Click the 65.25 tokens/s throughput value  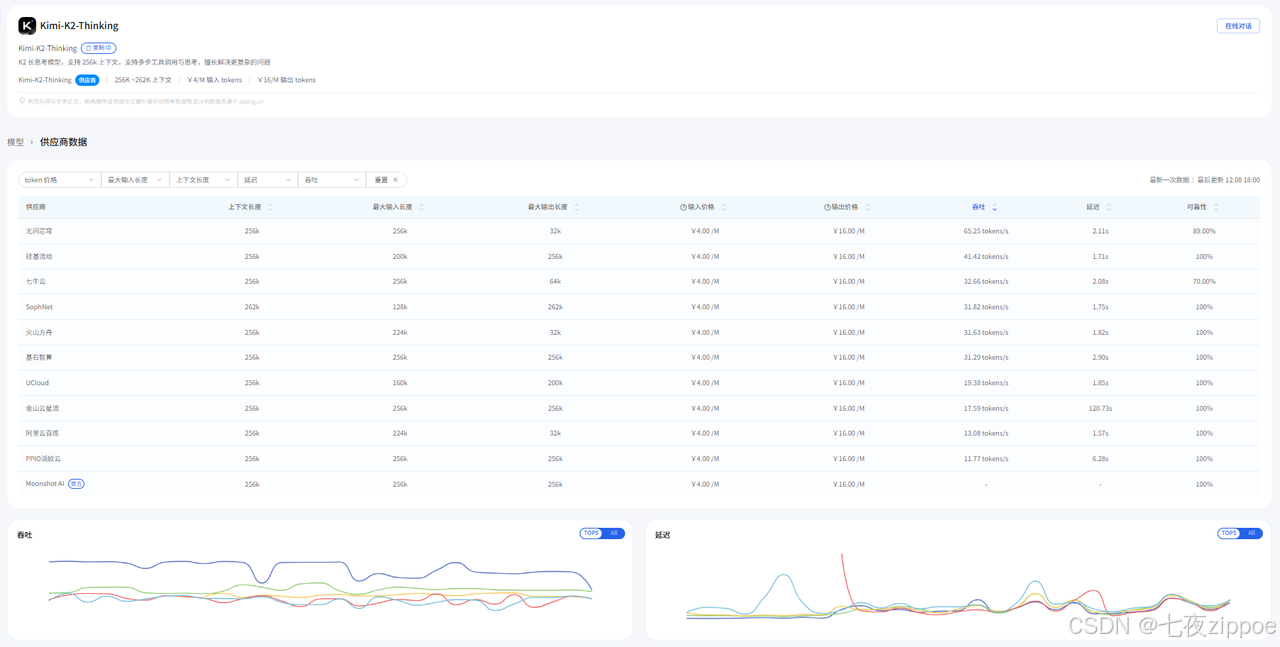(986, 231)
